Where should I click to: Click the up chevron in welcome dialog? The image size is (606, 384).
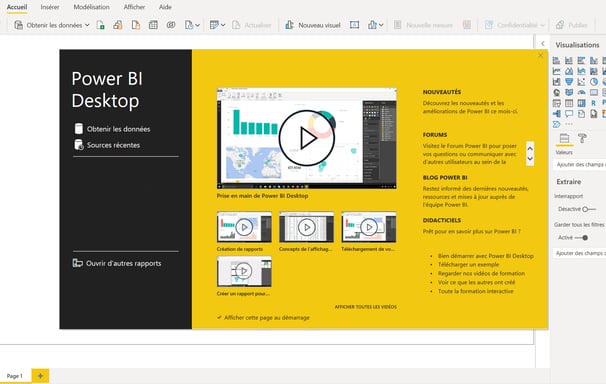(530, 148)
